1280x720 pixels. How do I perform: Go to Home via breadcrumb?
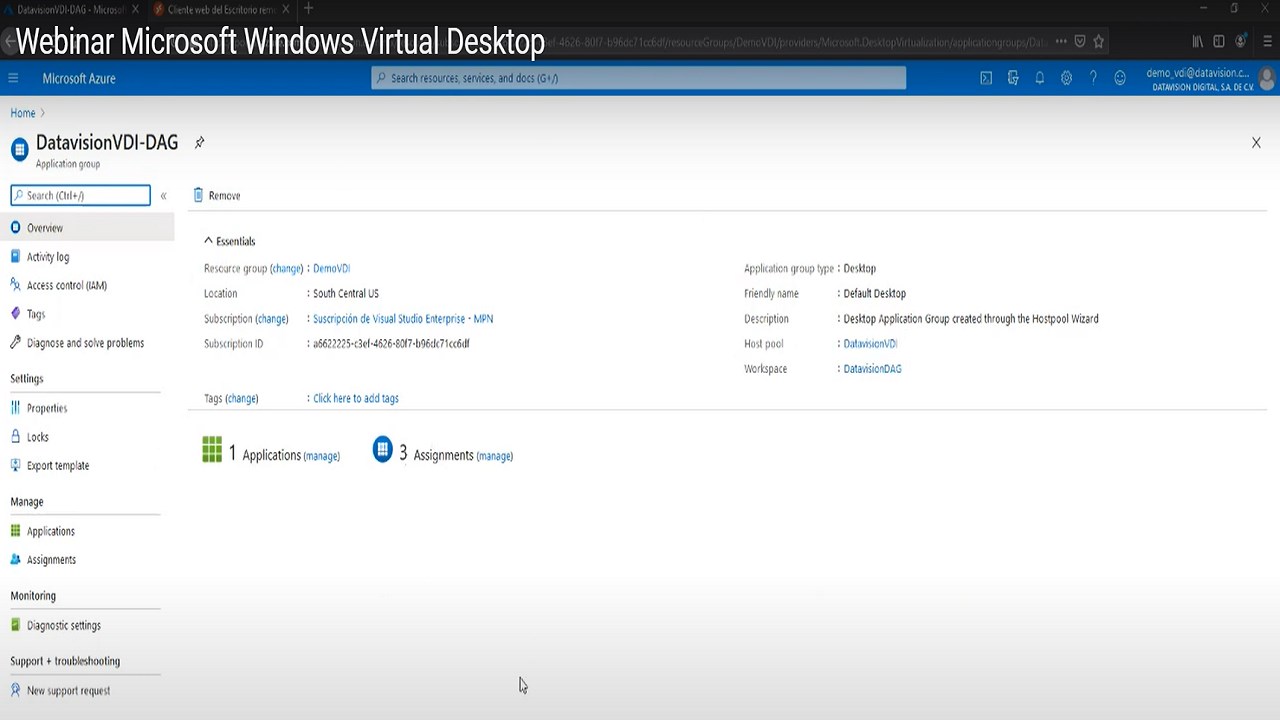[x=23, y=113]
